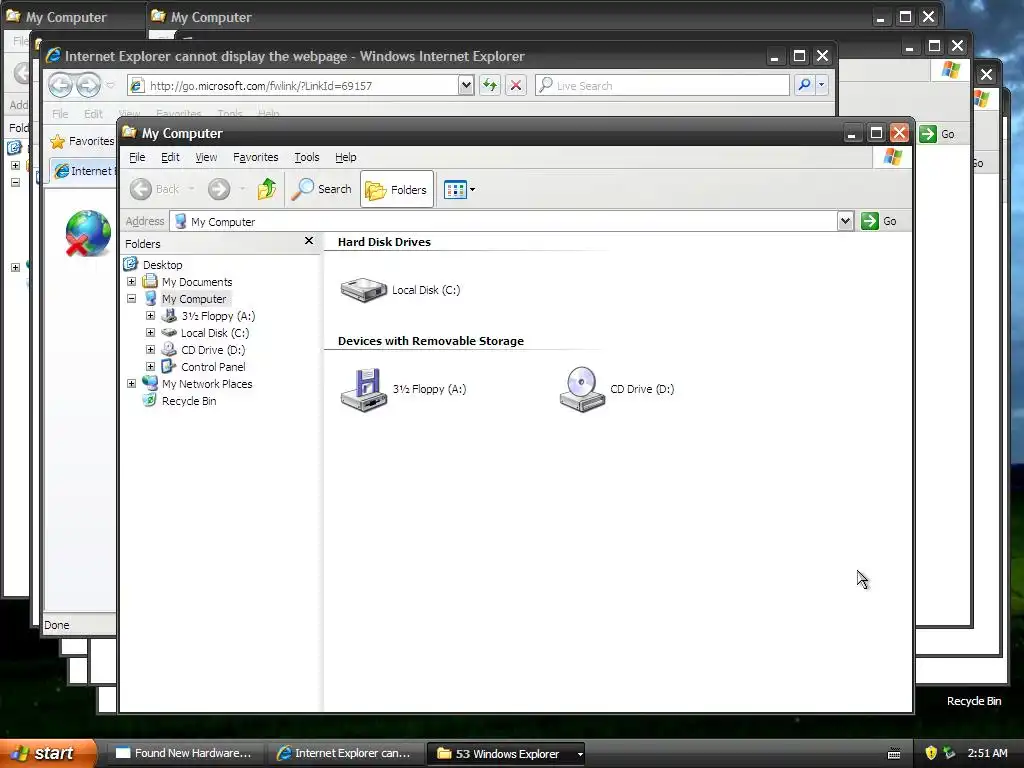1024x768 pixels.
Task: Select 3½ Floppy (A:) in folder tree
Action: [x=218, y=316]
